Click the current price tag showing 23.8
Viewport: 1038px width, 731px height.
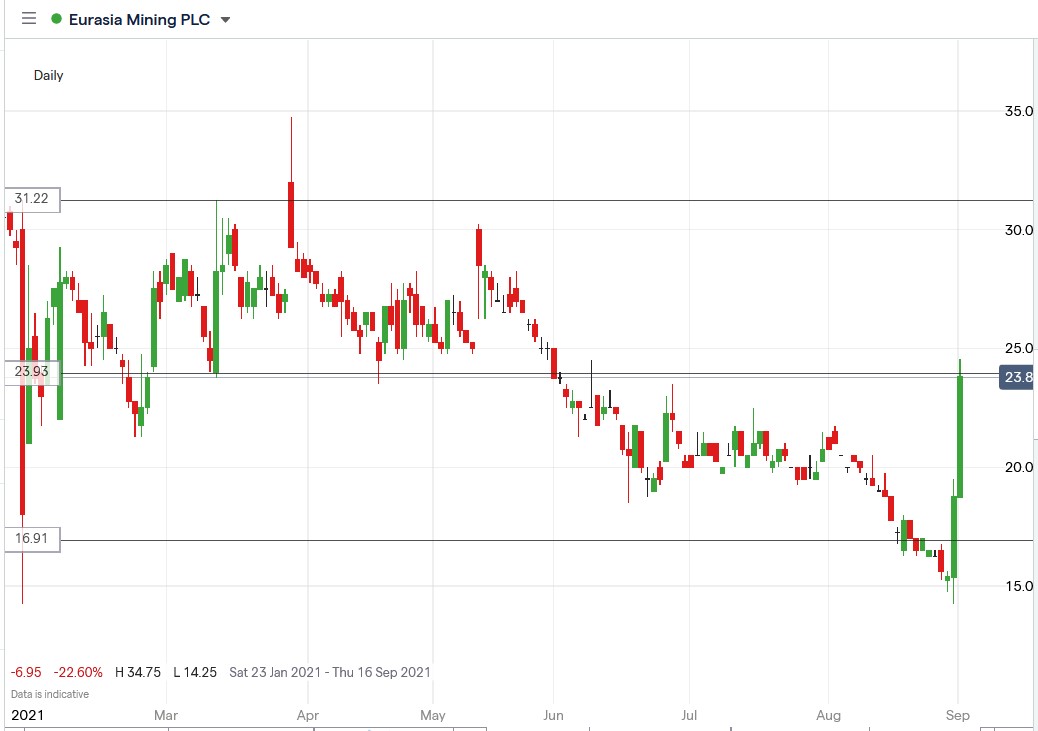tap(1016, 378)
